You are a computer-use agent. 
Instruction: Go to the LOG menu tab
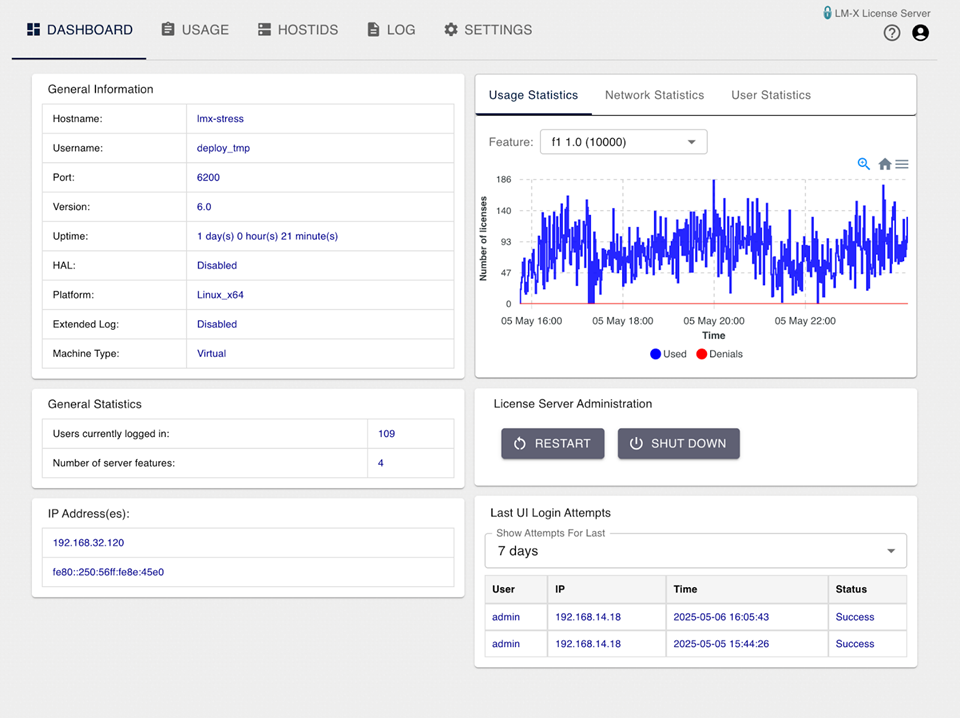[x=391, y=29]
